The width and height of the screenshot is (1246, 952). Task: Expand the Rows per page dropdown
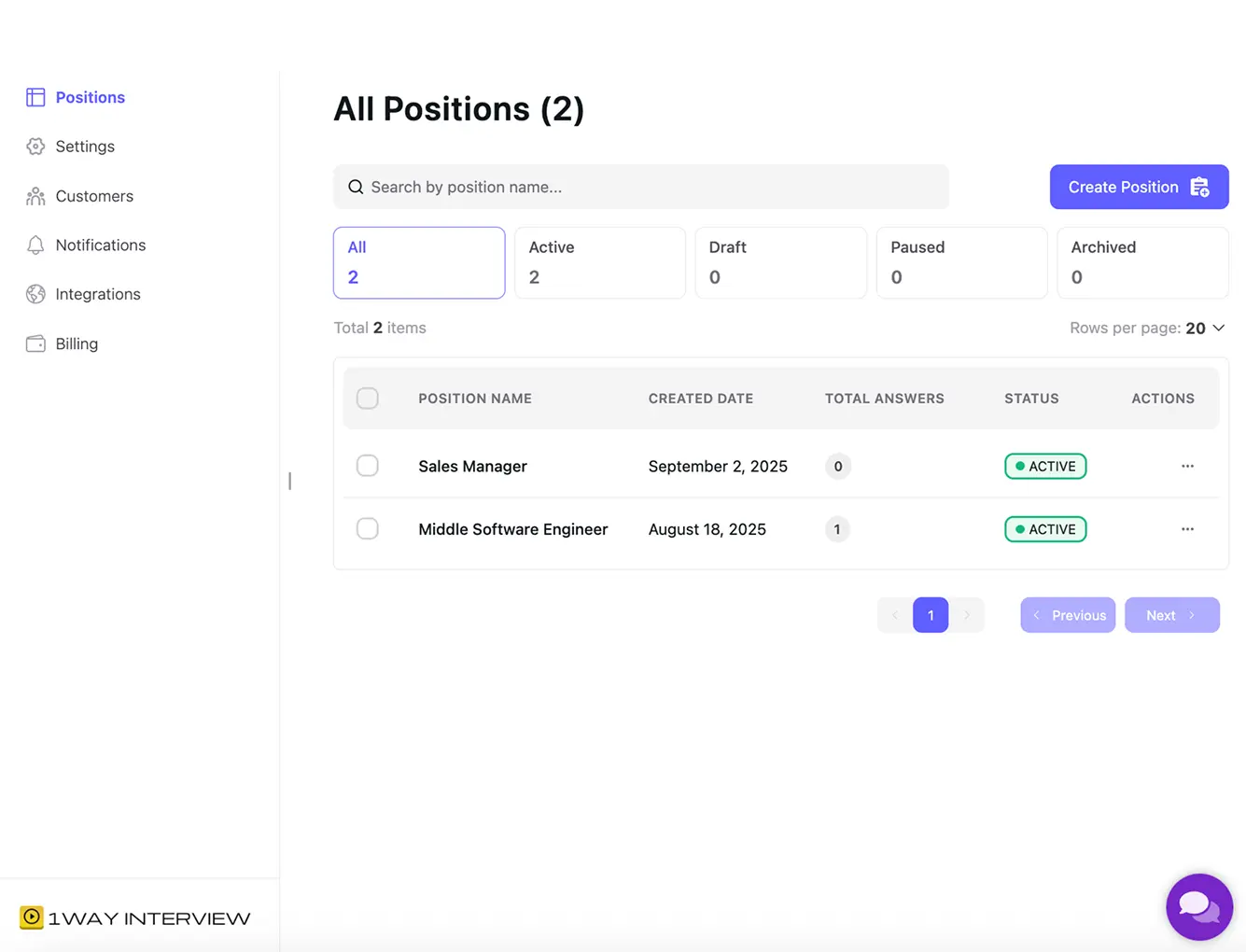(1206, 329)
